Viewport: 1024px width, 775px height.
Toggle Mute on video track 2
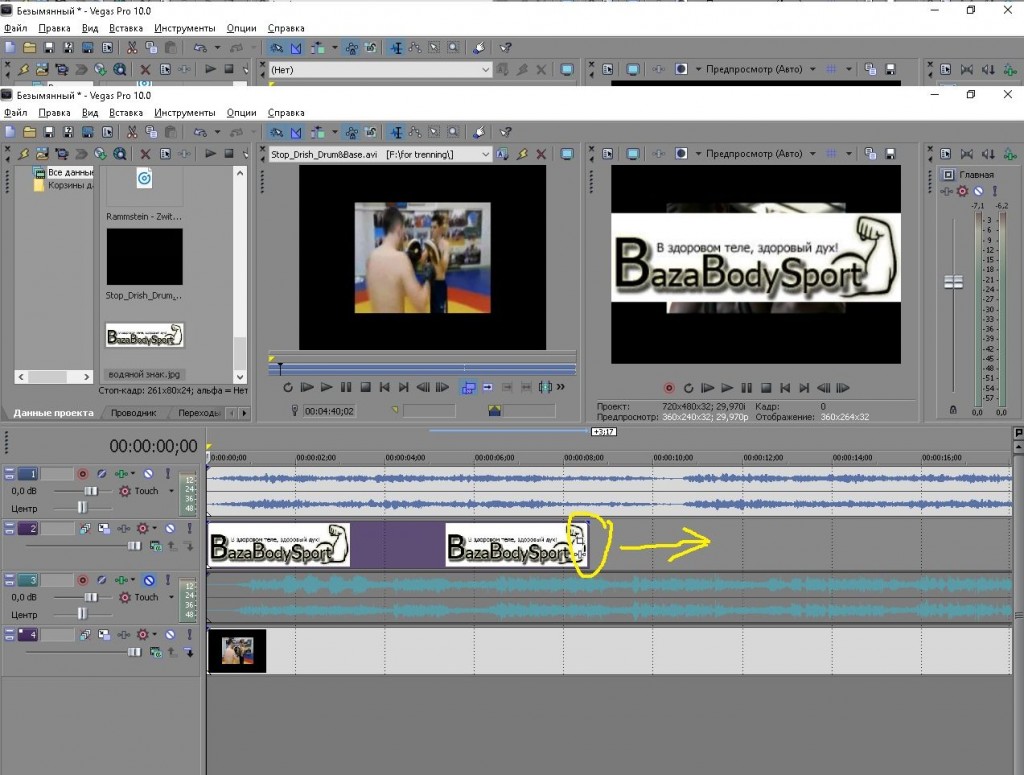[170, 528]
